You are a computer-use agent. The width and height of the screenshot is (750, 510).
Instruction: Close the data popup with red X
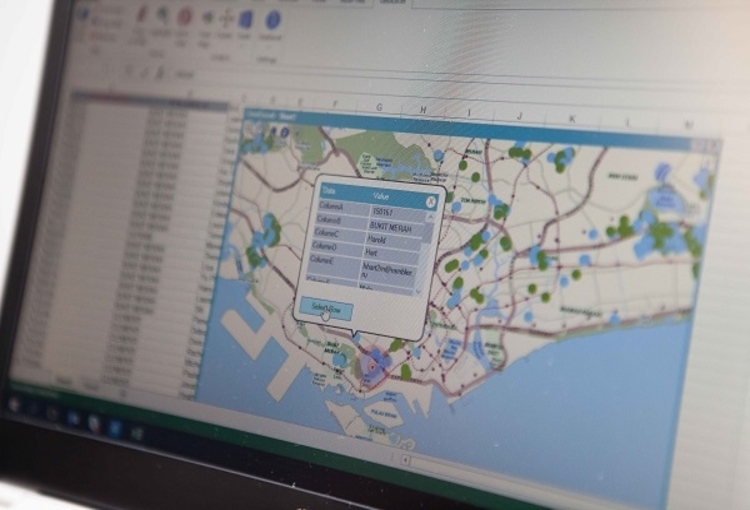(431, 202)
